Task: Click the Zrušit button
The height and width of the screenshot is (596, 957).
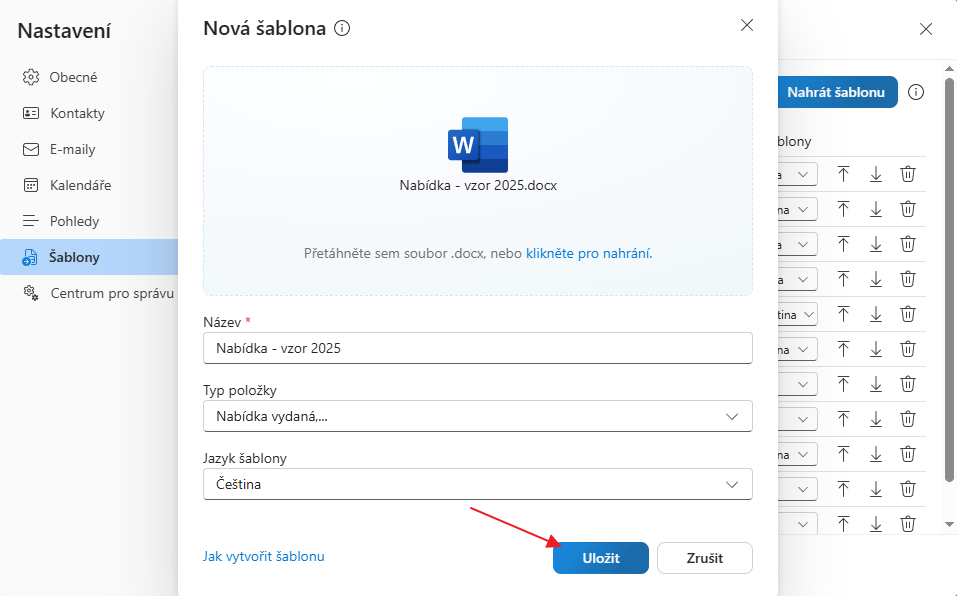Action: point(704,558)
